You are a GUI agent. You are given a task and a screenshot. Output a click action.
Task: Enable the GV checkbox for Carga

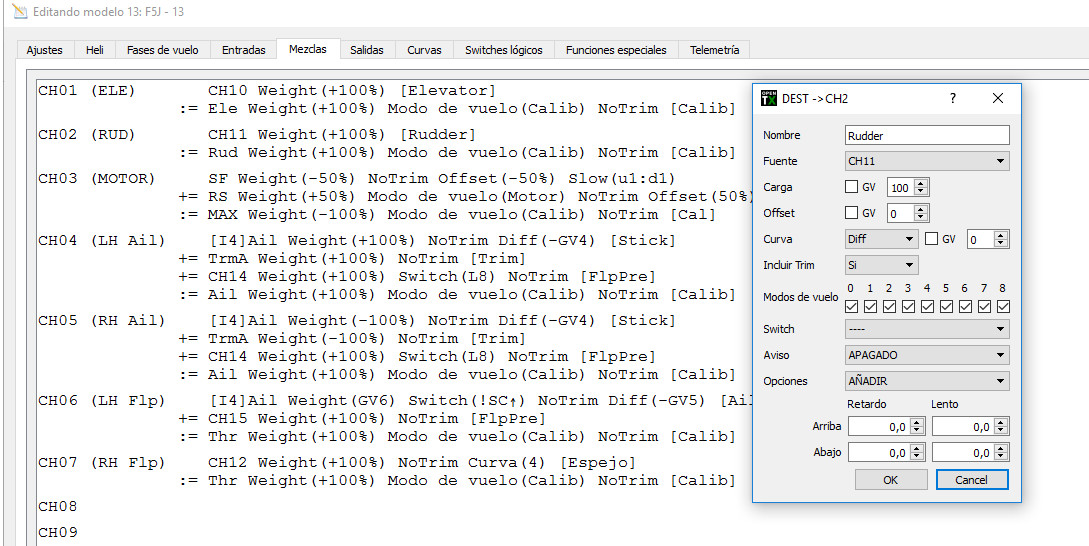coord(851,187)
